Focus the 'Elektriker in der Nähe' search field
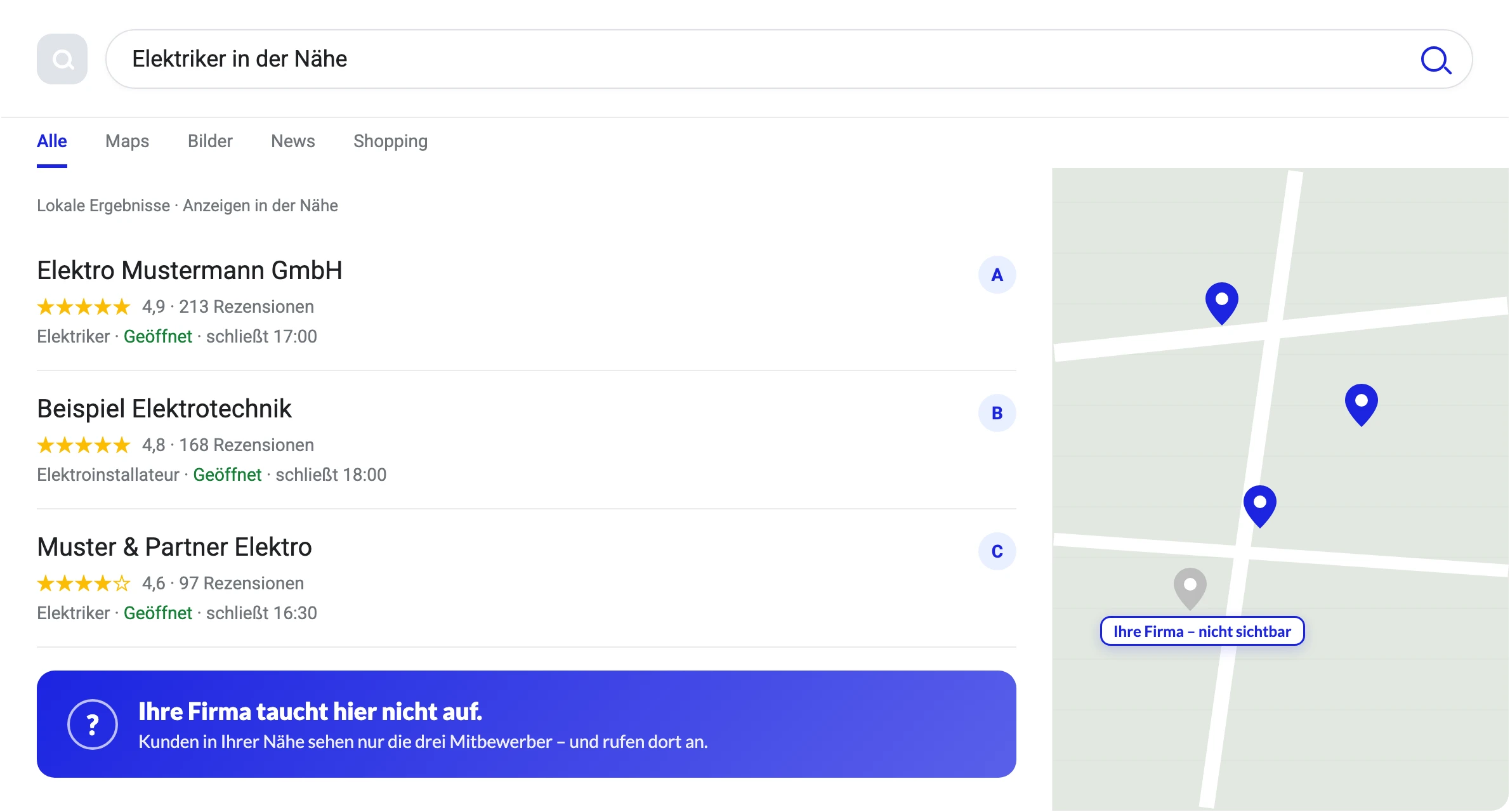This screenshot has width=1510, height=812. (789, 59)
